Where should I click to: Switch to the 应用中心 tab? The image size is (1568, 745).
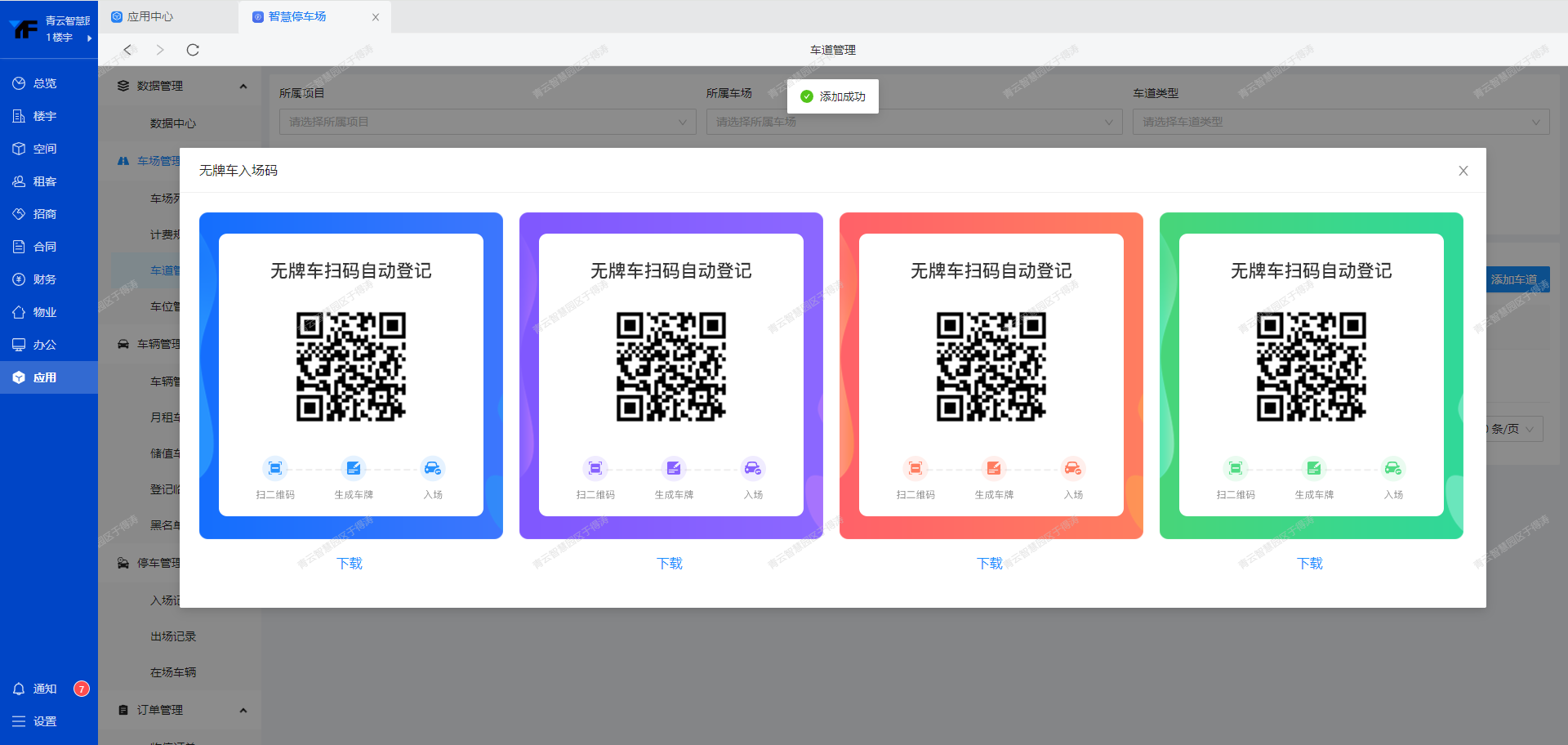pyautogui.click(x=150, y=16)
